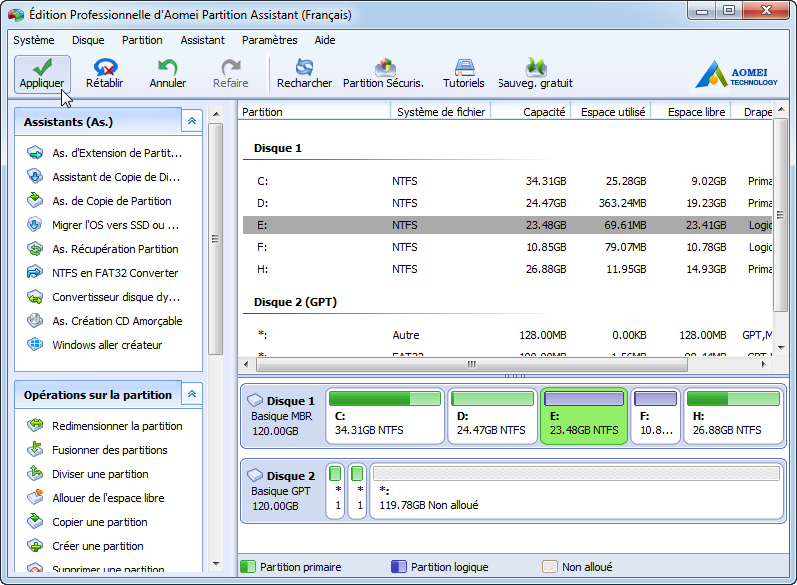
Task: Click Diviser une partition icon
Action: pos(35,473)
